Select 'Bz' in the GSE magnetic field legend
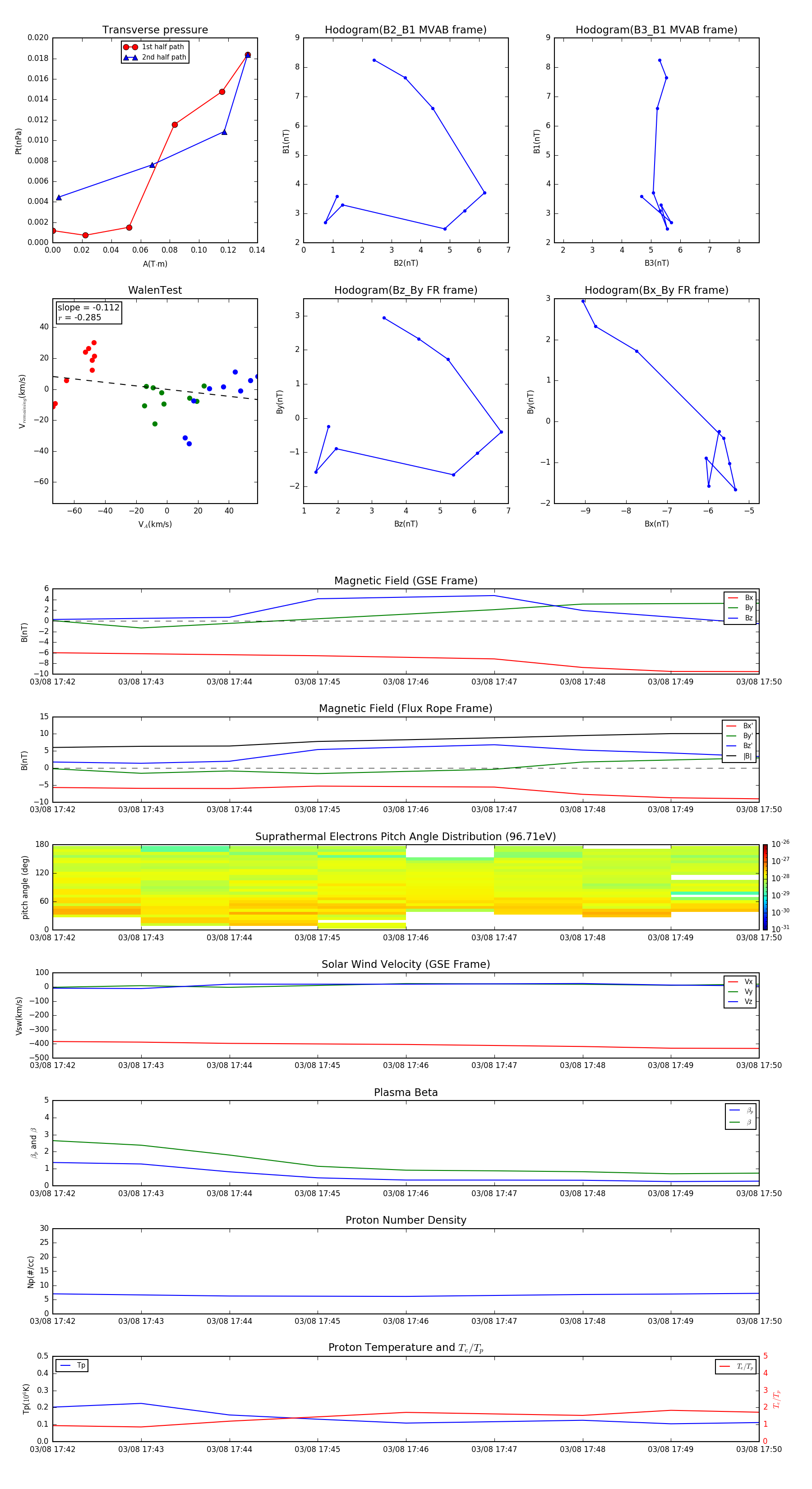This screenshot has height=1489, width=812. coord(740,619)
